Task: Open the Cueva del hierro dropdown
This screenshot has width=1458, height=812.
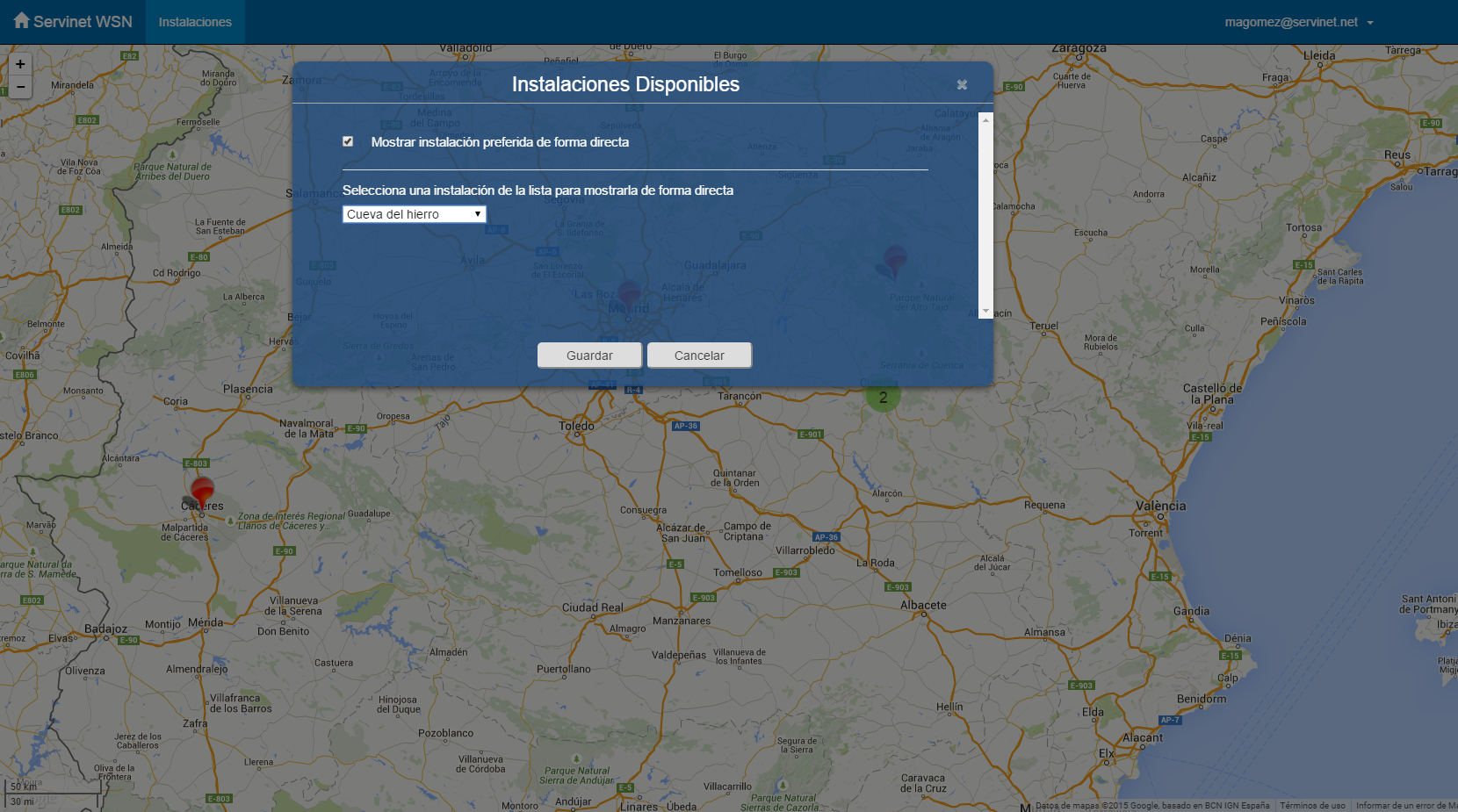Action: pos(414,214)
